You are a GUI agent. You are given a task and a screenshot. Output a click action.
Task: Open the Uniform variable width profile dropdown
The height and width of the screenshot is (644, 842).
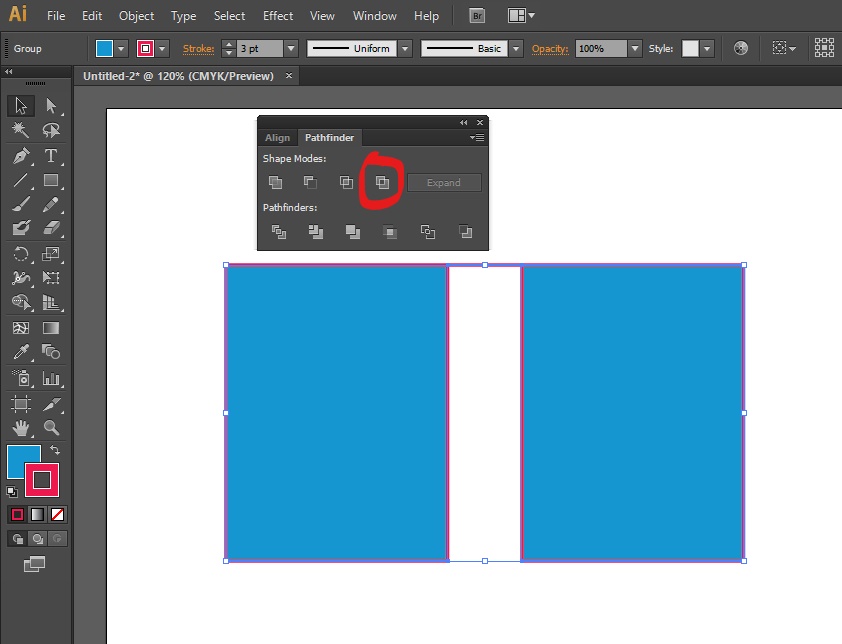point(405,48)
